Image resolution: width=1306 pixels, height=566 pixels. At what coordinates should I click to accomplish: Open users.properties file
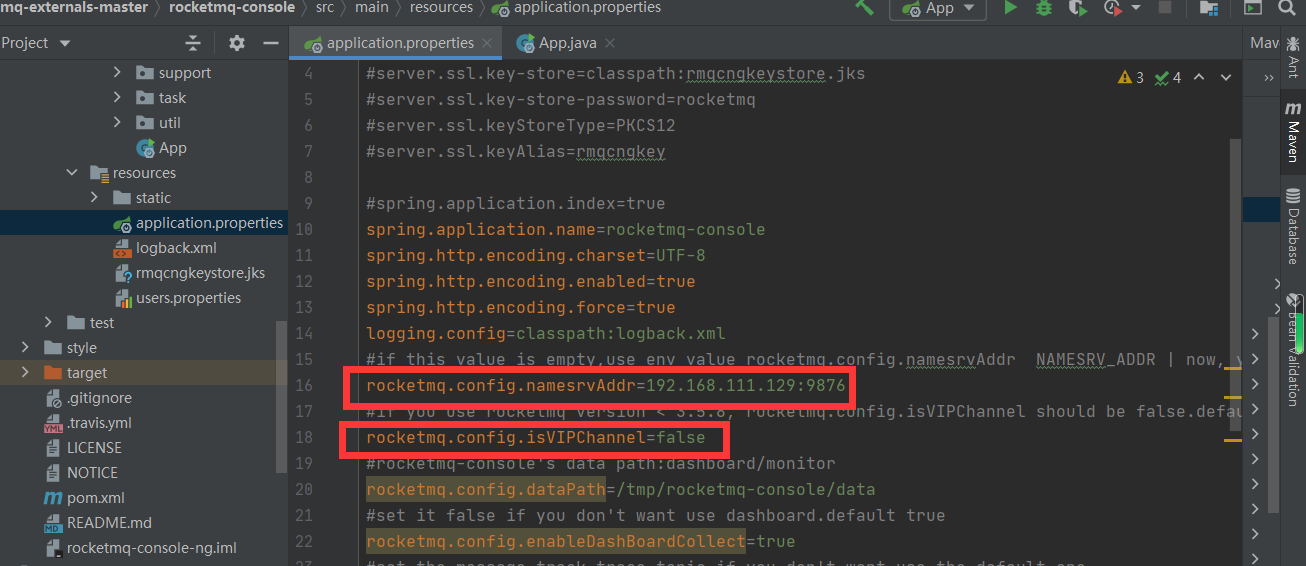tap(177, 297)
